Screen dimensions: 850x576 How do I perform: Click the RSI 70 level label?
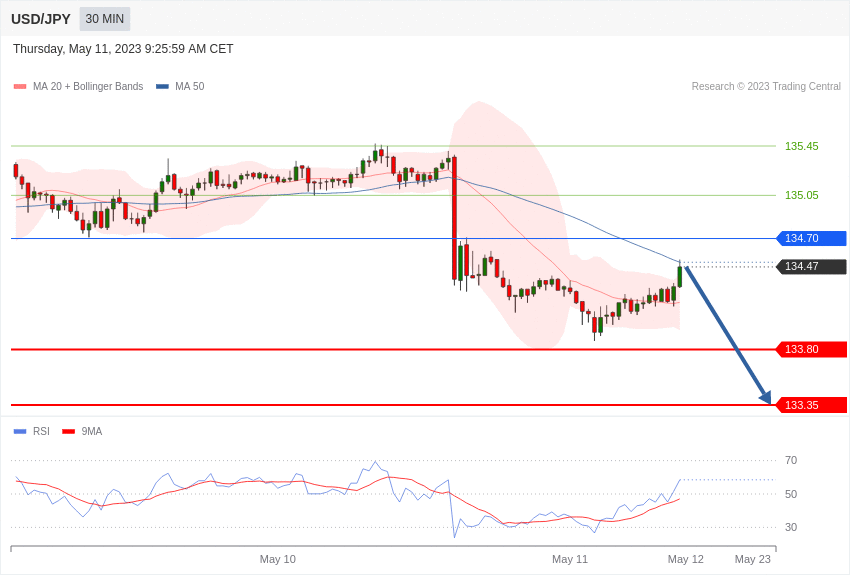(791, 461)
